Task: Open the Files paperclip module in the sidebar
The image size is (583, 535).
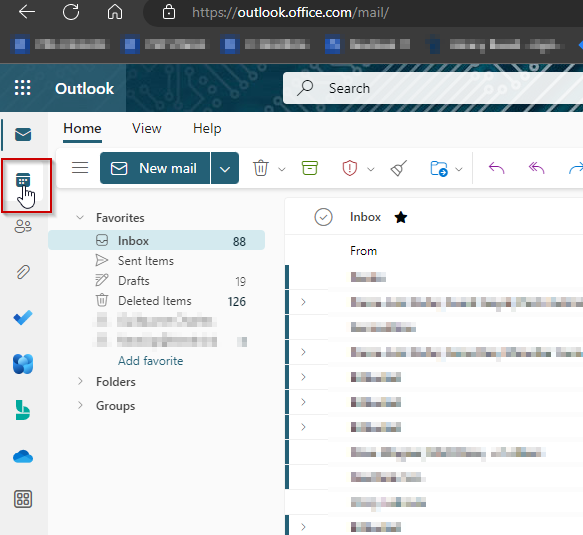Action: click(x=23, y=272)
